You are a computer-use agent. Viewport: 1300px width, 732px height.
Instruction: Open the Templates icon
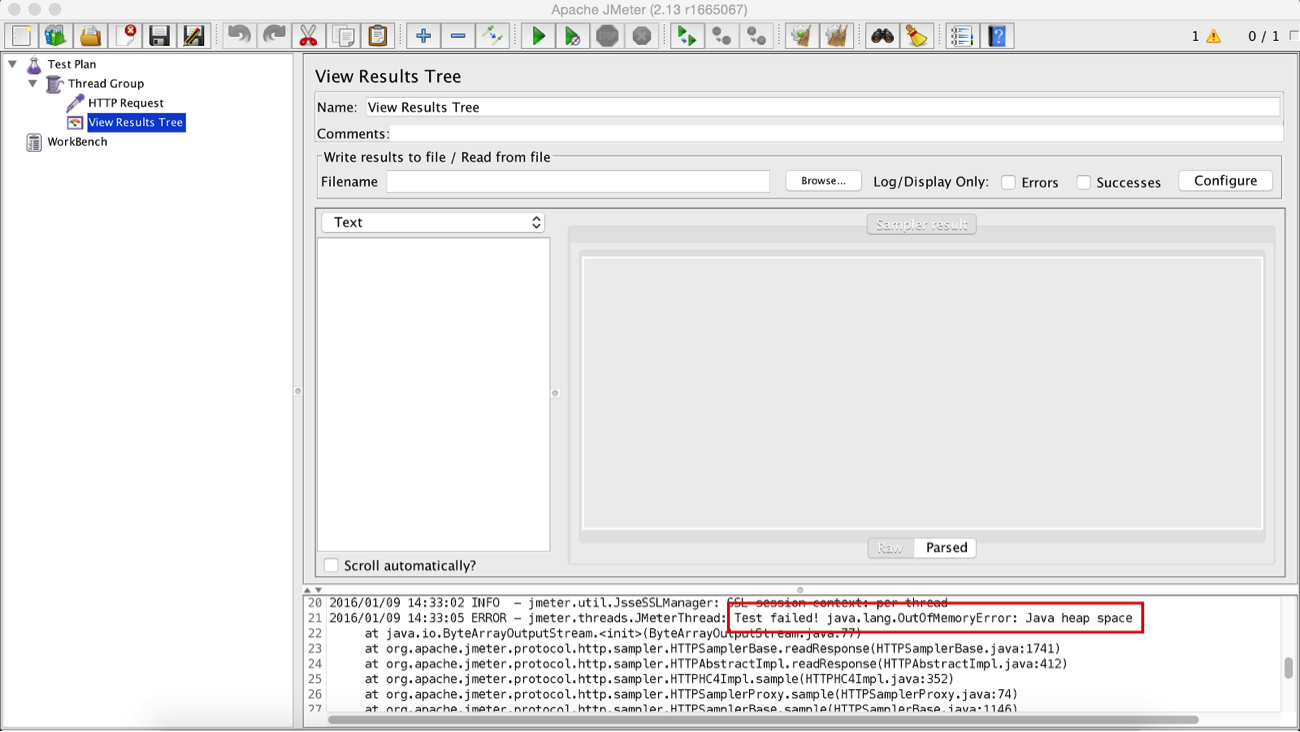pos(56,37)
